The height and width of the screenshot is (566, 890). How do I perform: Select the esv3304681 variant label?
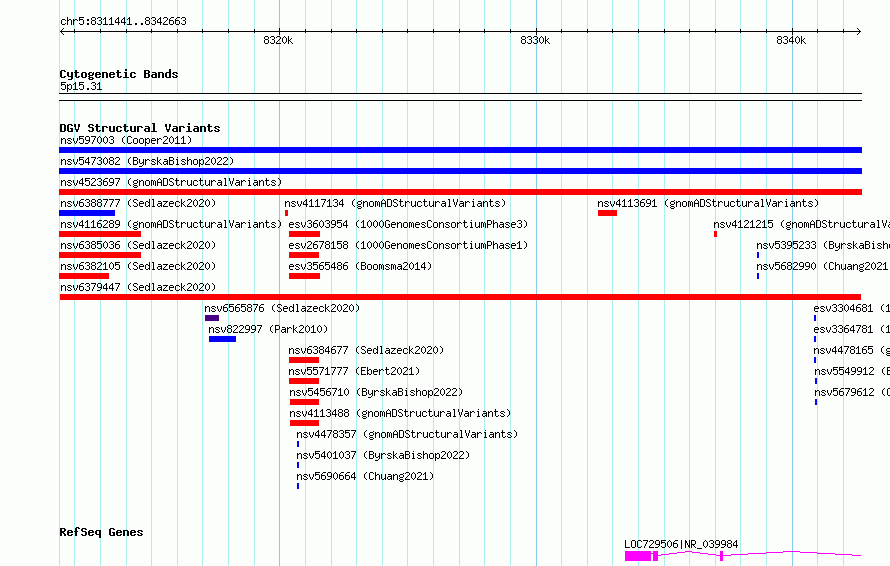[851, 308]
